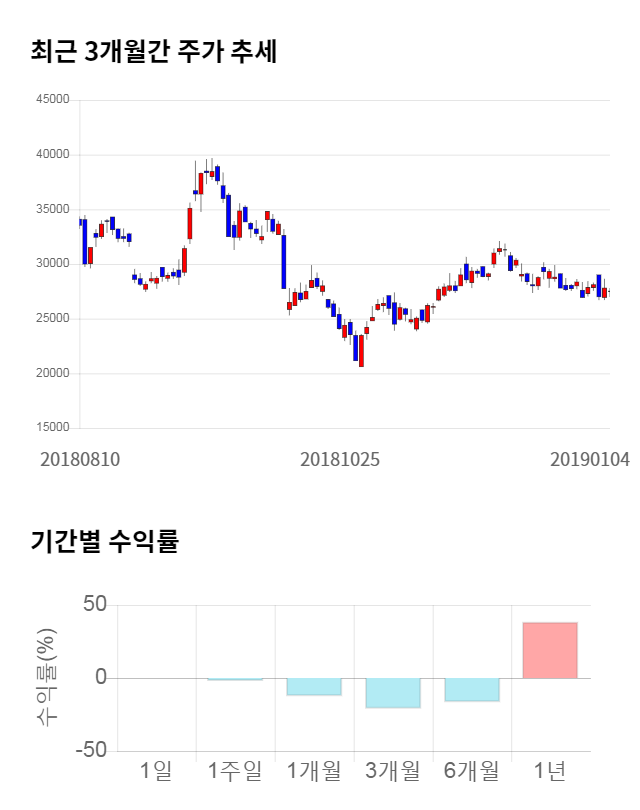This screenshot has height=810, width=640.
Task: Select the 1개월 blue return bar
Action: click(314, 686)
